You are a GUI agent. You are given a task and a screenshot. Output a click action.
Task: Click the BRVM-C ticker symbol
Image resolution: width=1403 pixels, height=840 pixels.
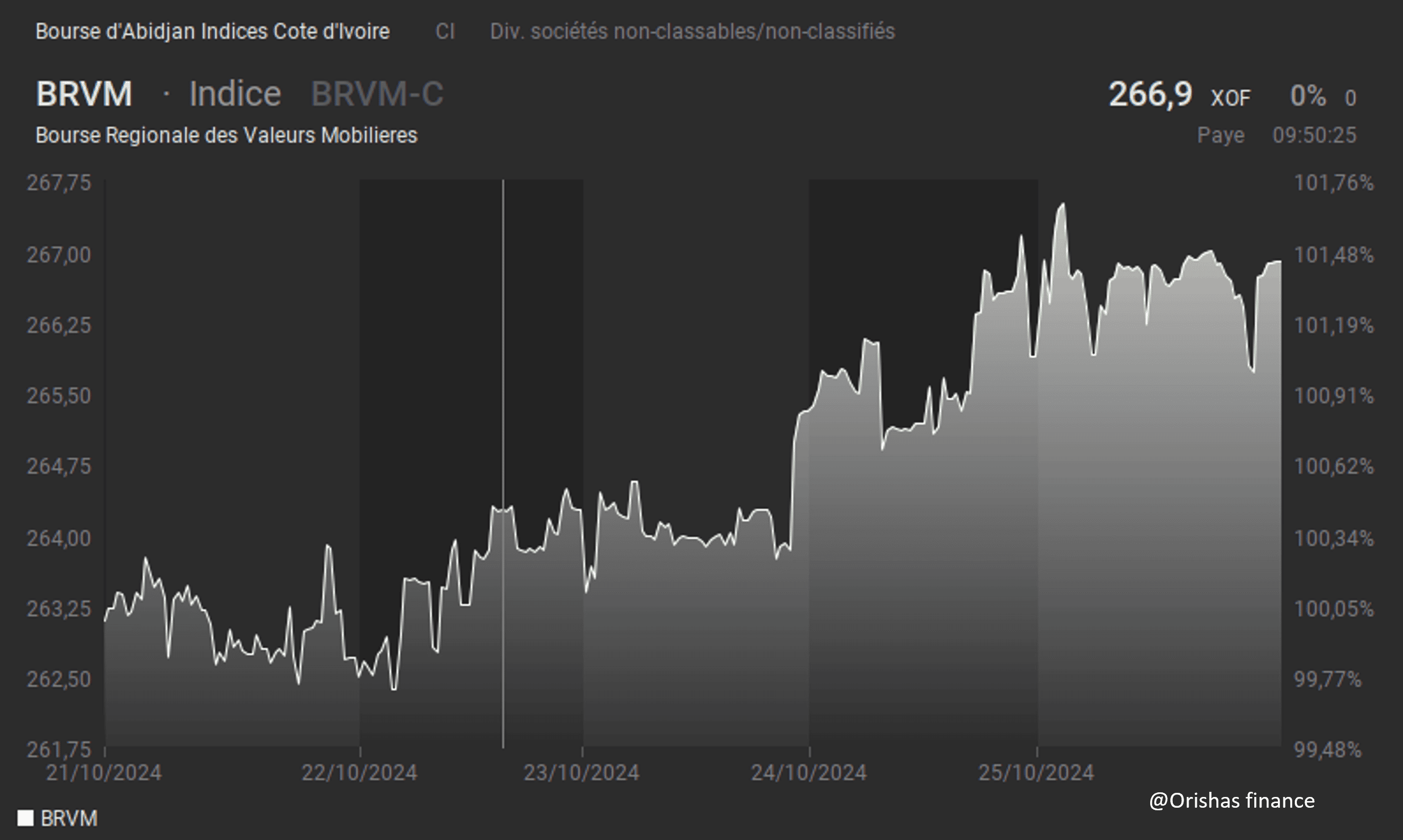coord(377,93)
